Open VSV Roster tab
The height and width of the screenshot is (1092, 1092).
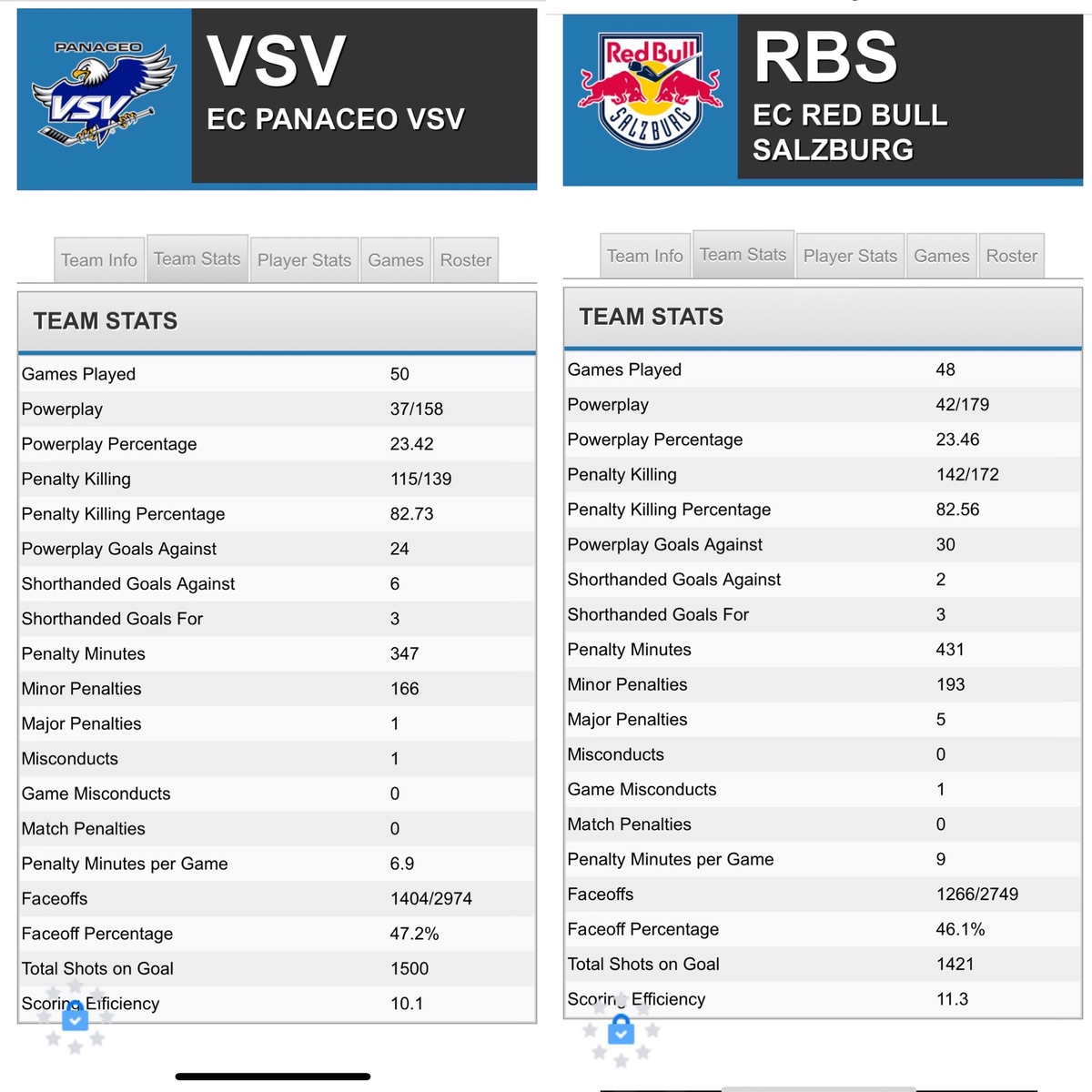pyautogui.click(x=466, y=260)
